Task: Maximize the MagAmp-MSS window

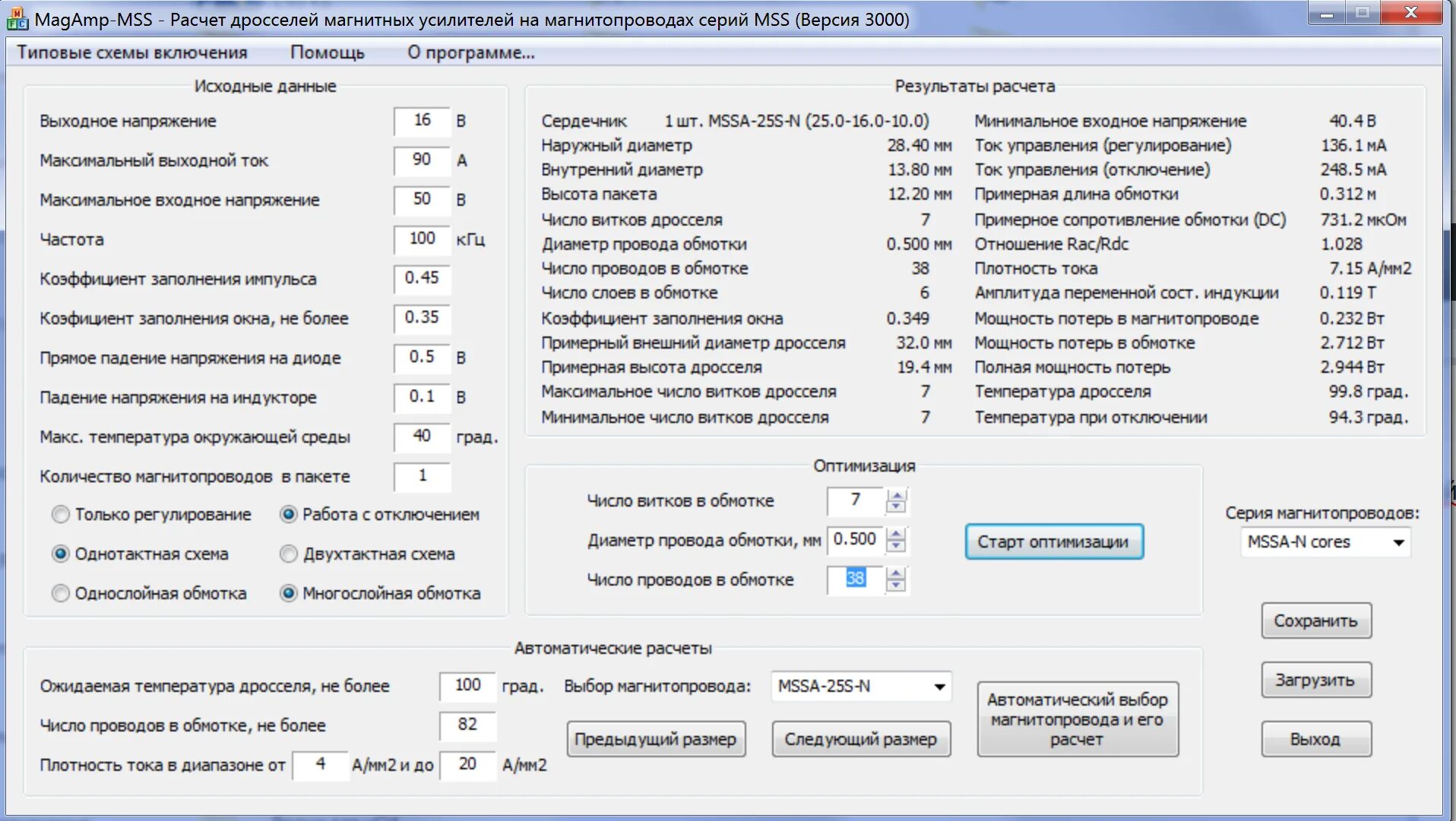Action: [1363, 13]
